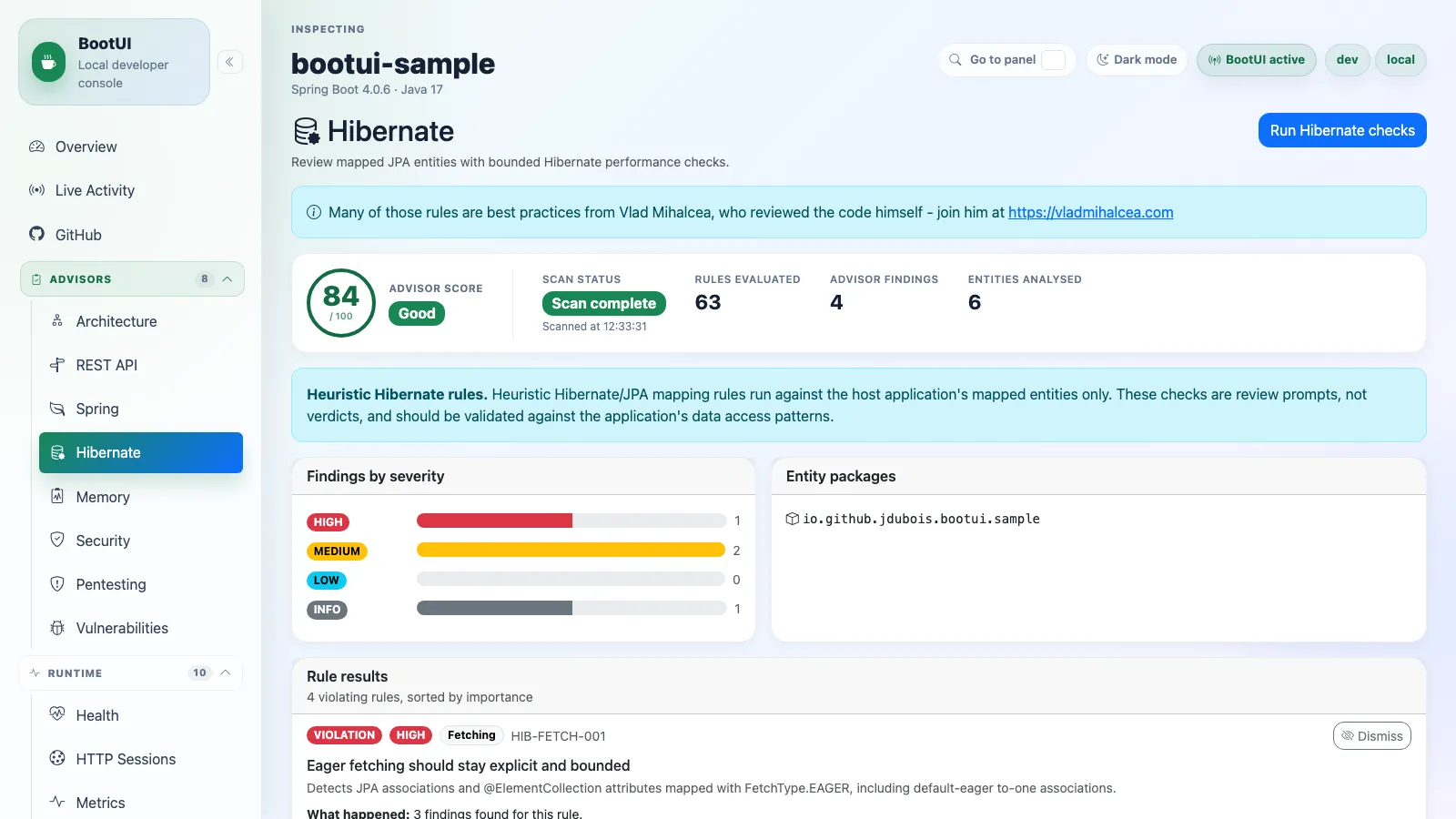Click the HIB-FETCH-001 rule id
Viewport: 1456px width, 819px height.
558,736
